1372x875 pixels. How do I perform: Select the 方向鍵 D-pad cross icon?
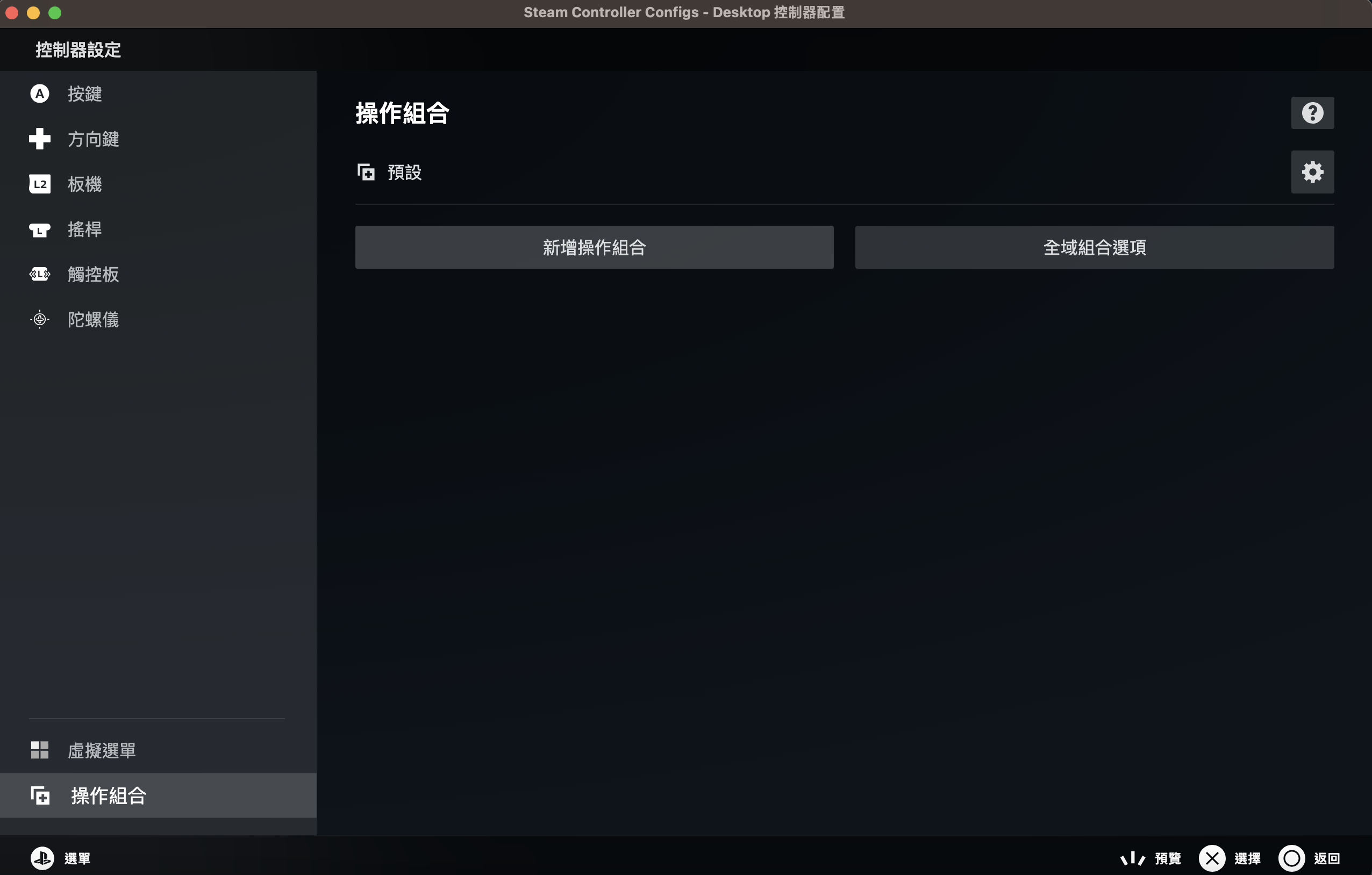tap(39, 139)
